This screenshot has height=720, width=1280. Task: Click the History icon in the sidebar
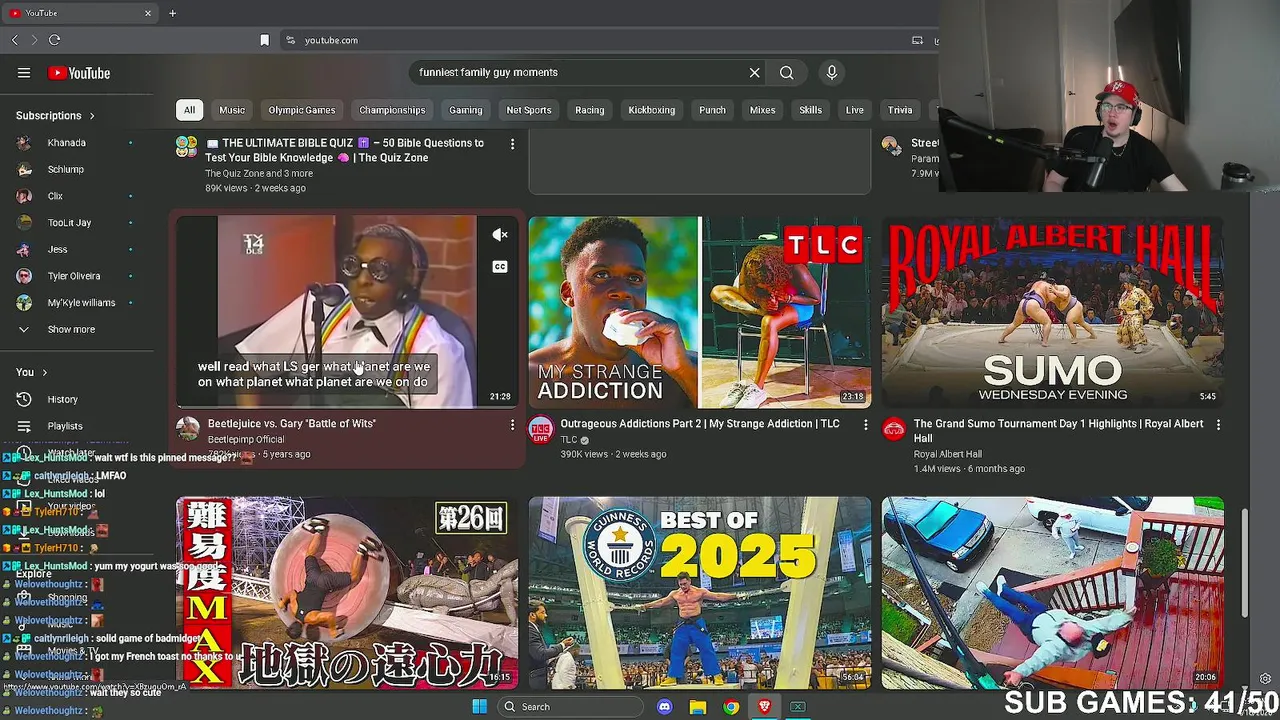(x=24, y=399)
